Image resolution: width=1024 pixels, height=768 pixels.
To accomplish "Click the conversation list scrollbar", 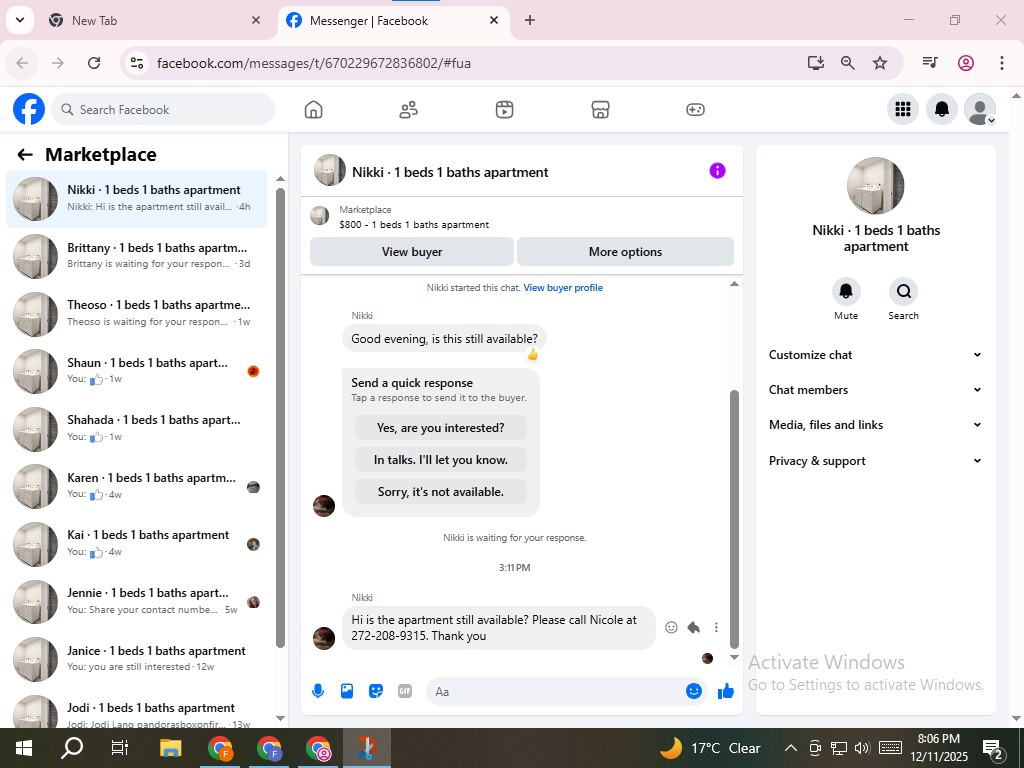I will click(x=280, y=418).
